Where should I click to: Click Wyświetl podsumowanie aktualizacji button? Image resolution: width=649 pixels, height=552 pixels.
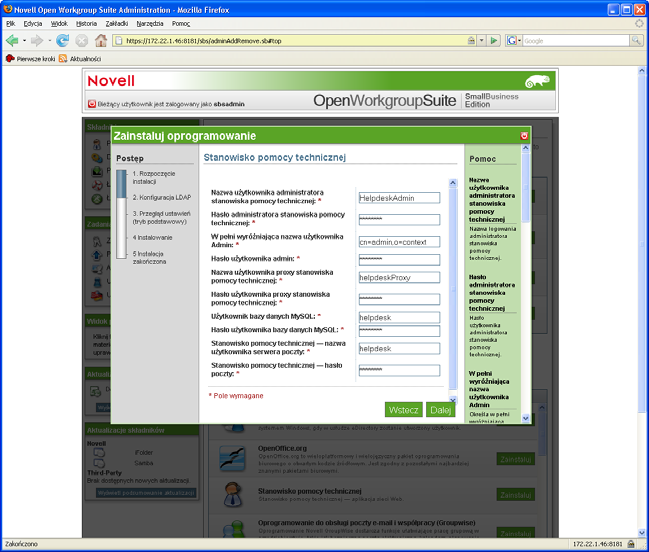click(146, 493)
